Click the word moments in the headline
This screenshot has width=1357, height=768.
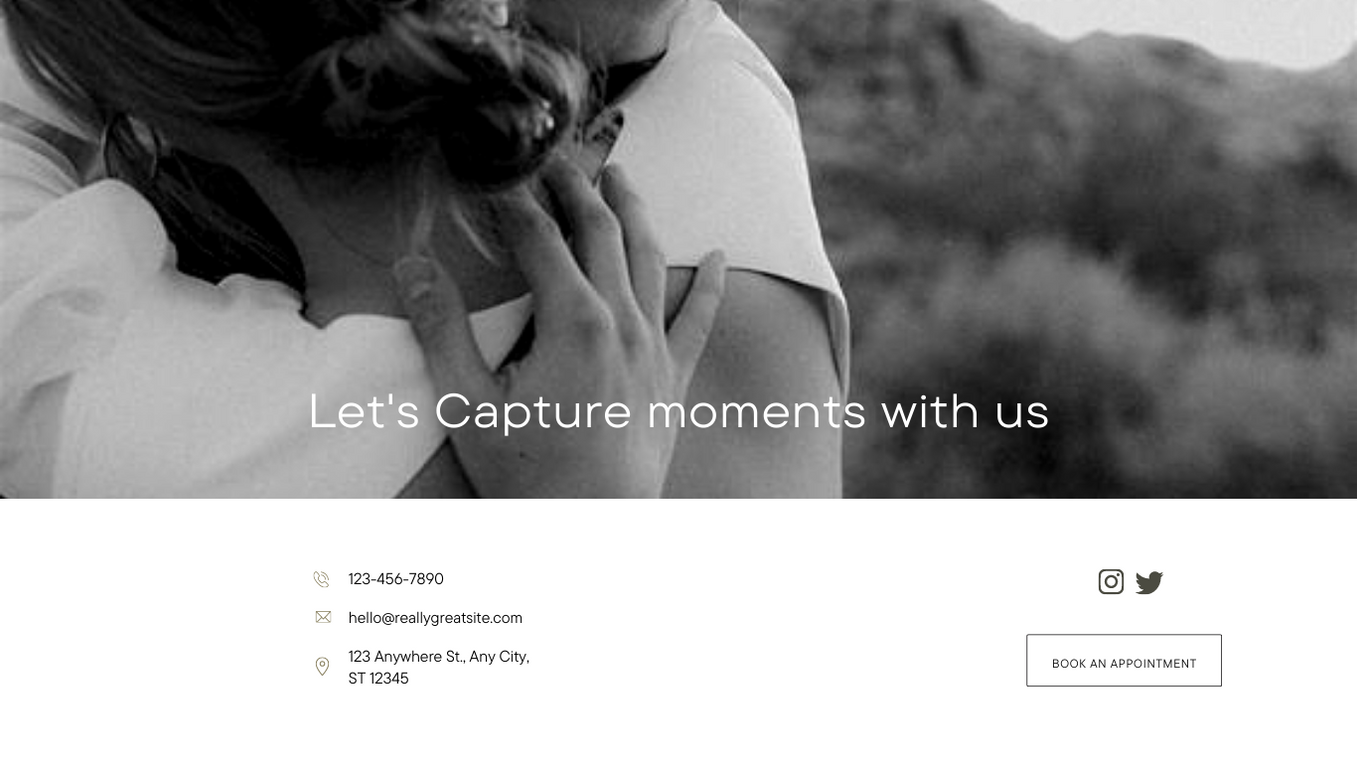point(756,413)
